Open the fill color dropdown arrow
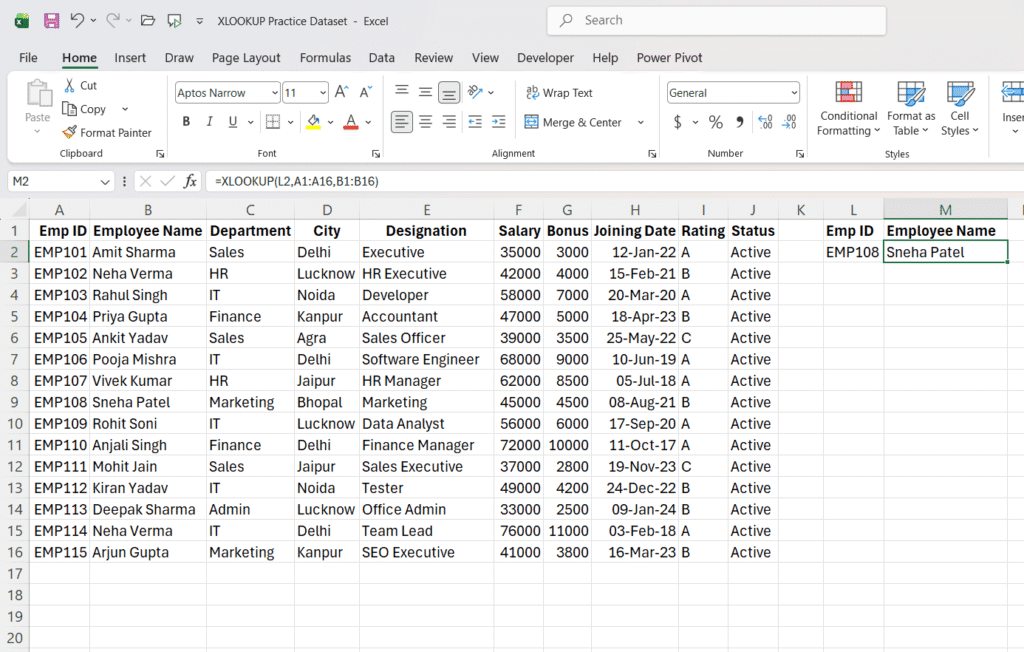 (330, 122)
